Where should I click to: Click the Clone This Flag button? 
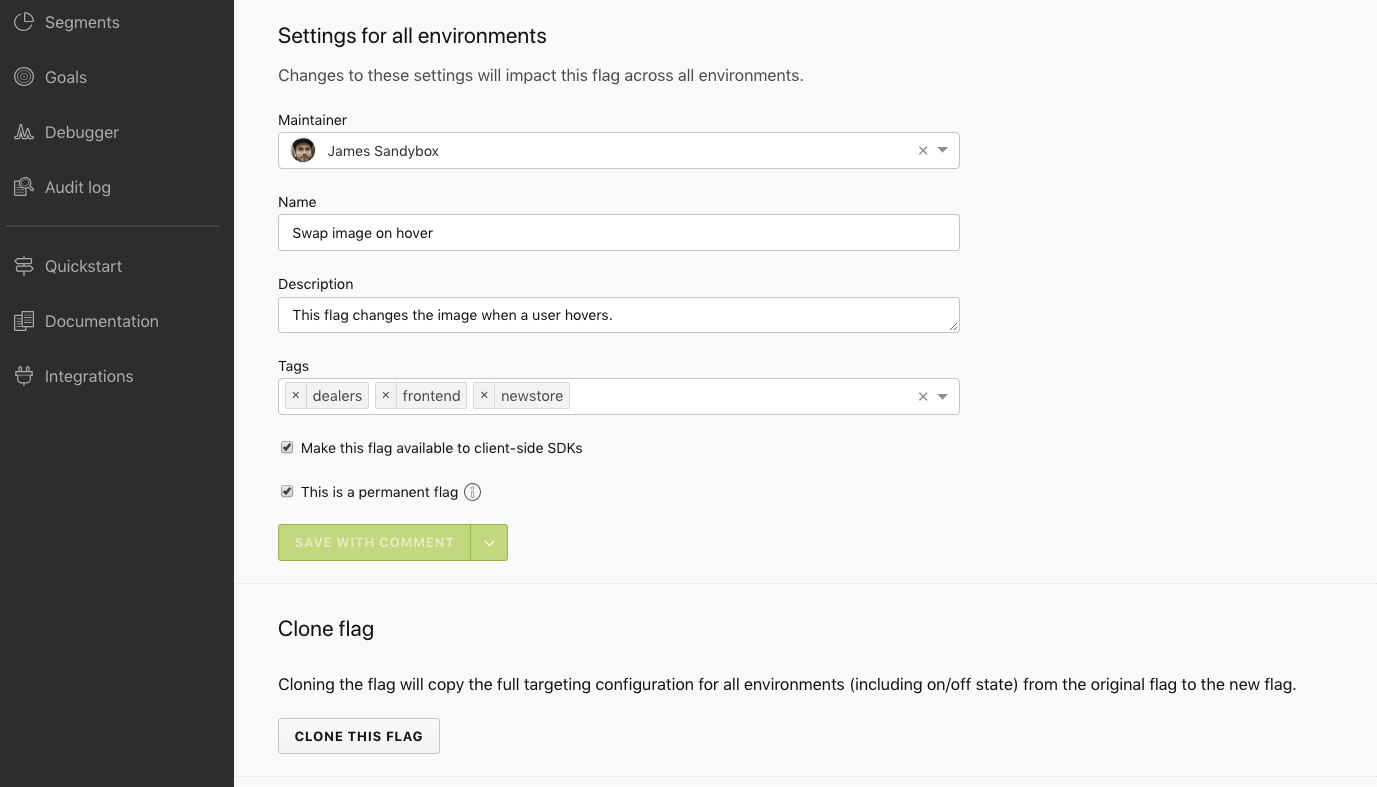(358, 736)
